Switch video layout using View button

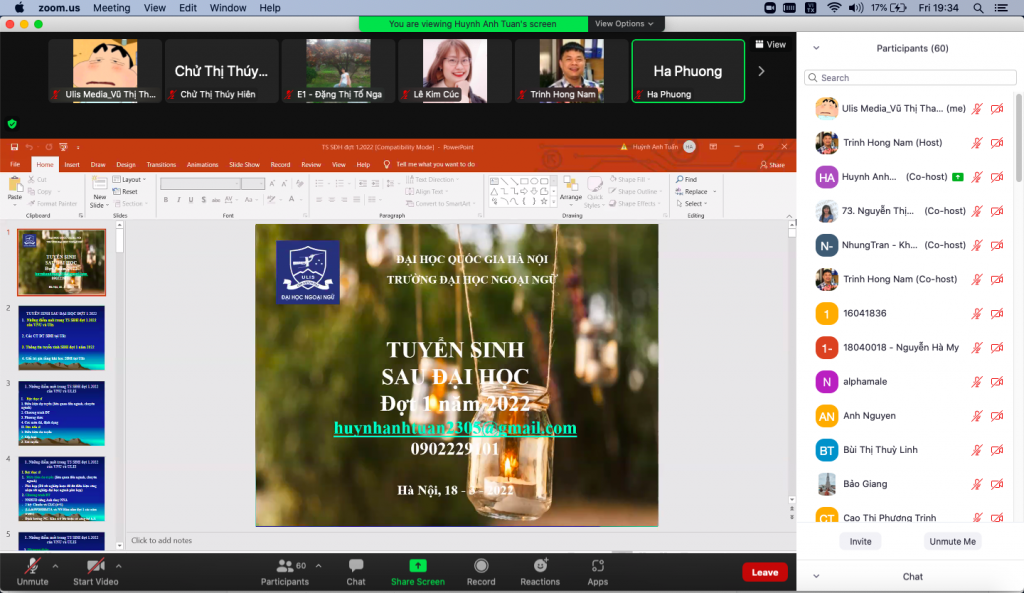(770, 45)
